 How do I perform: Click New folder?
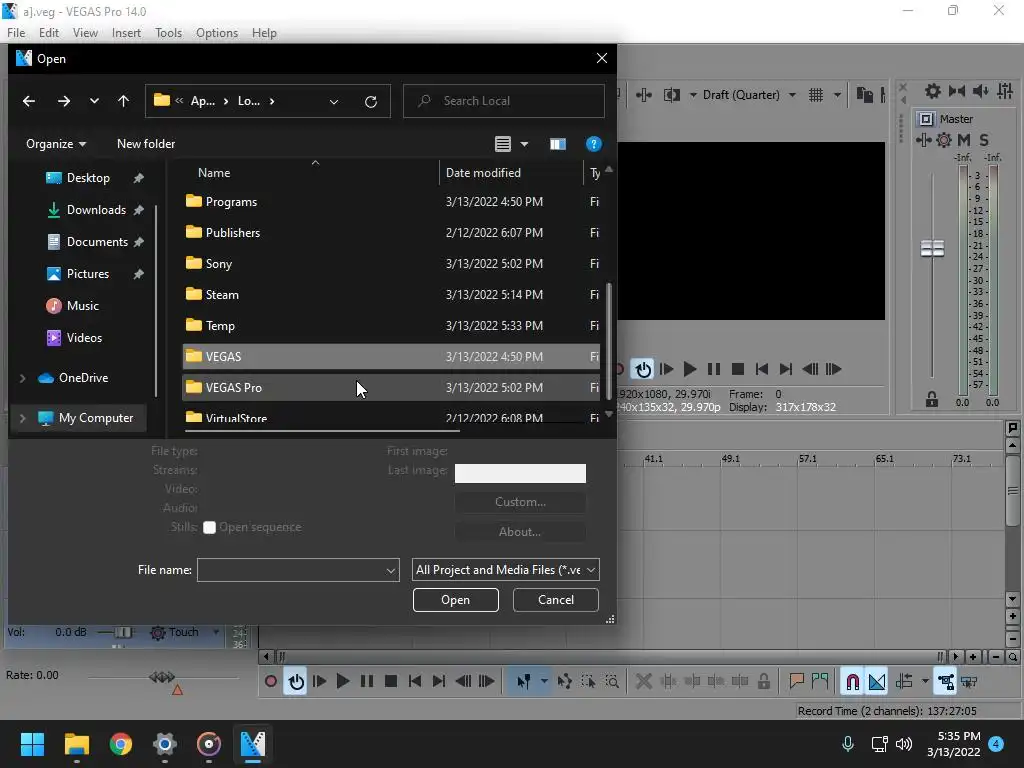coord(146,144)
